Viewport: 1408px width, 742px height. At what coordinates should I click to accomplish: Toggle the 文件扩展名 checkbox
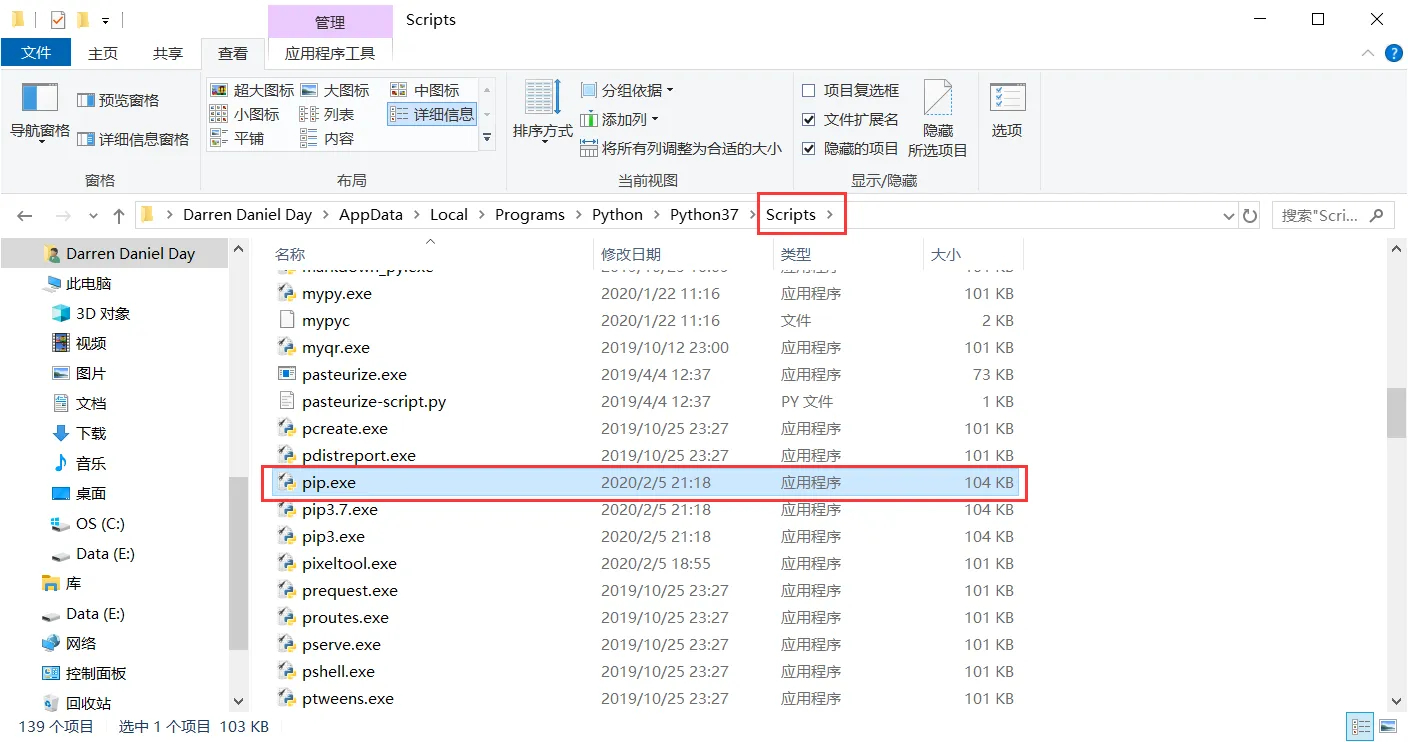[809, 119]
